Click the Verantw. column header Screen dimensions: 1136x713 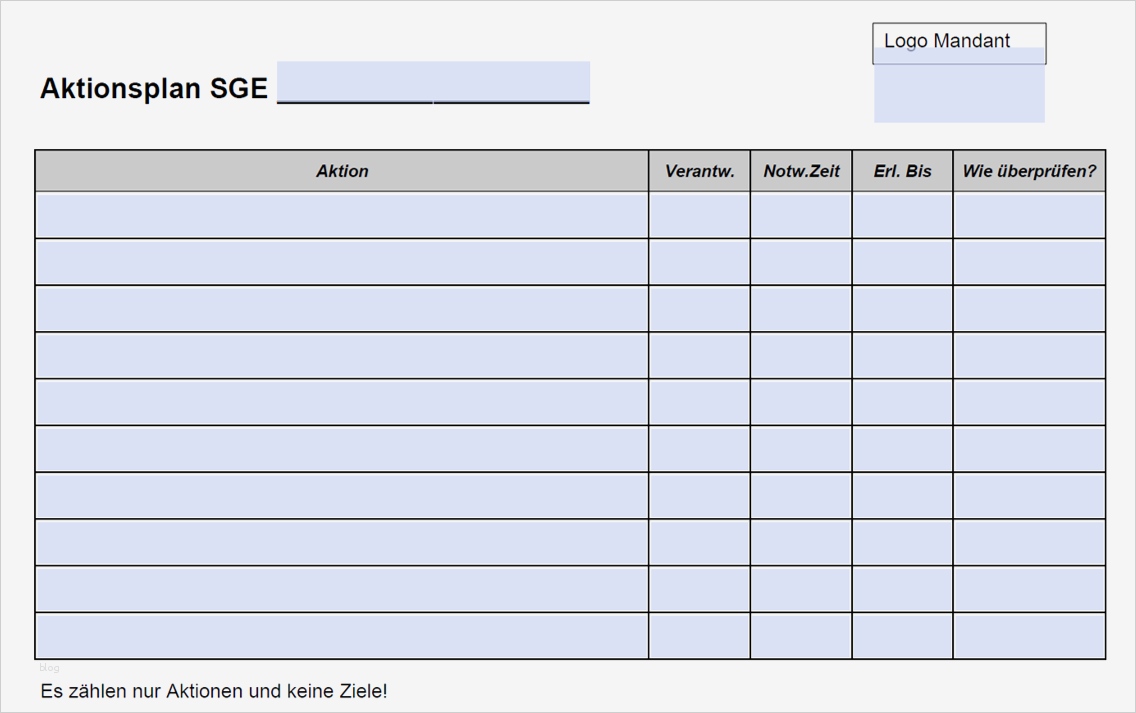(x=699, y=171)
